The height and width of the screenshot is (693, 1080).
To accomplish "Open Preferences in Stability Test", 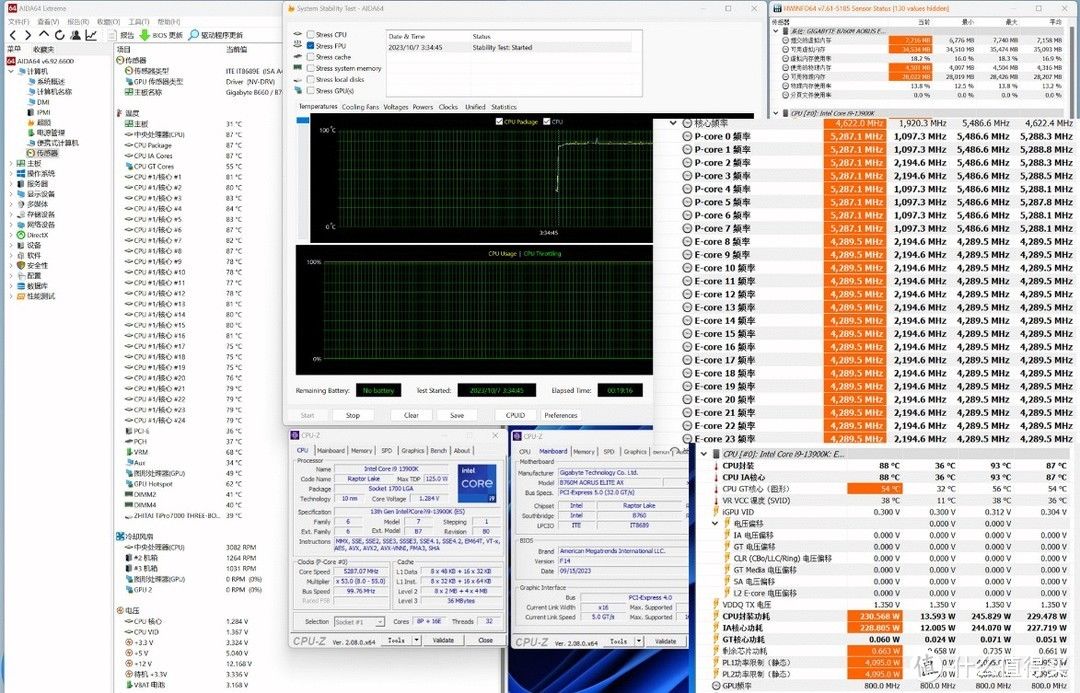I will [x=561, y=415].
